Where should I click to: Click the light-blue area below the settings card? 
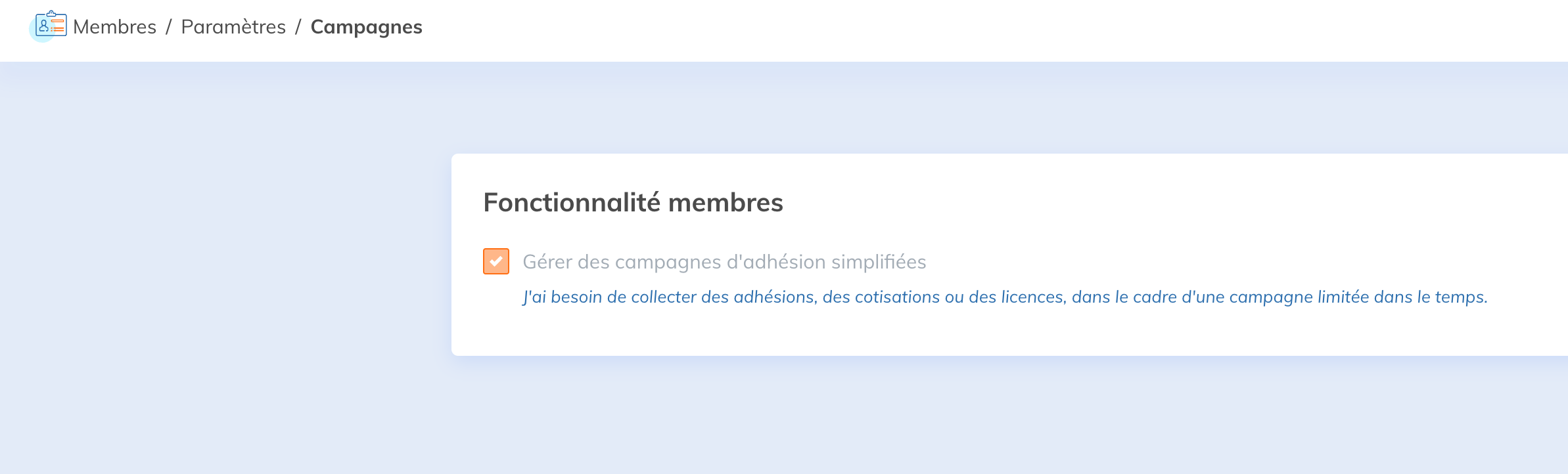tap(920, 420)
